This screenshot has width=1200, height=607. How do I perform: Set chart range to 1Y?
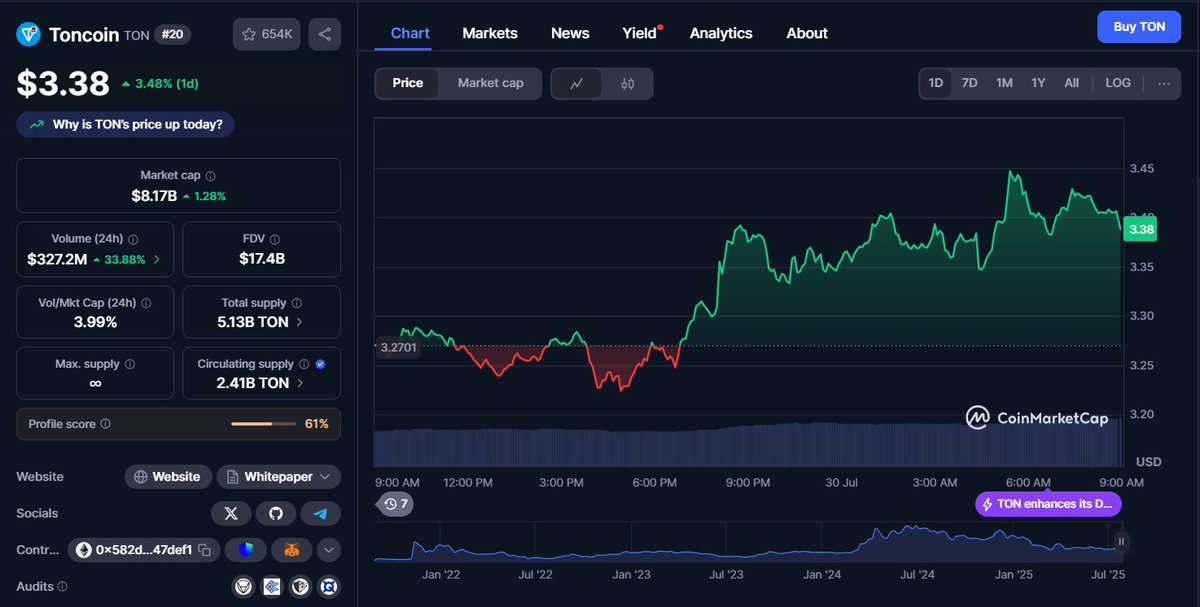[x=1038, y=83]
